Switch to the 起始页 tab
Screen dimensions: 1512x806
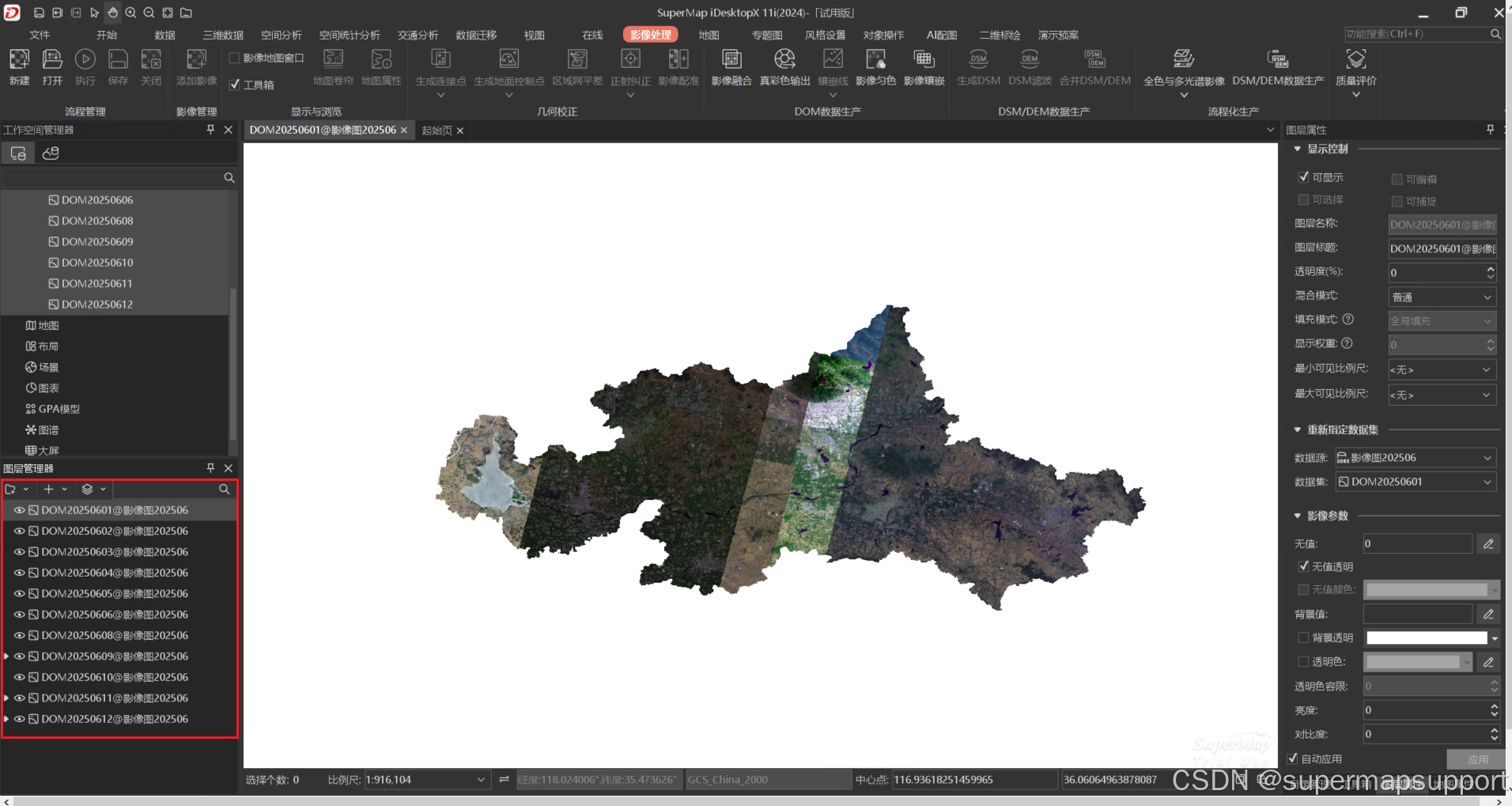coord(437,131)
